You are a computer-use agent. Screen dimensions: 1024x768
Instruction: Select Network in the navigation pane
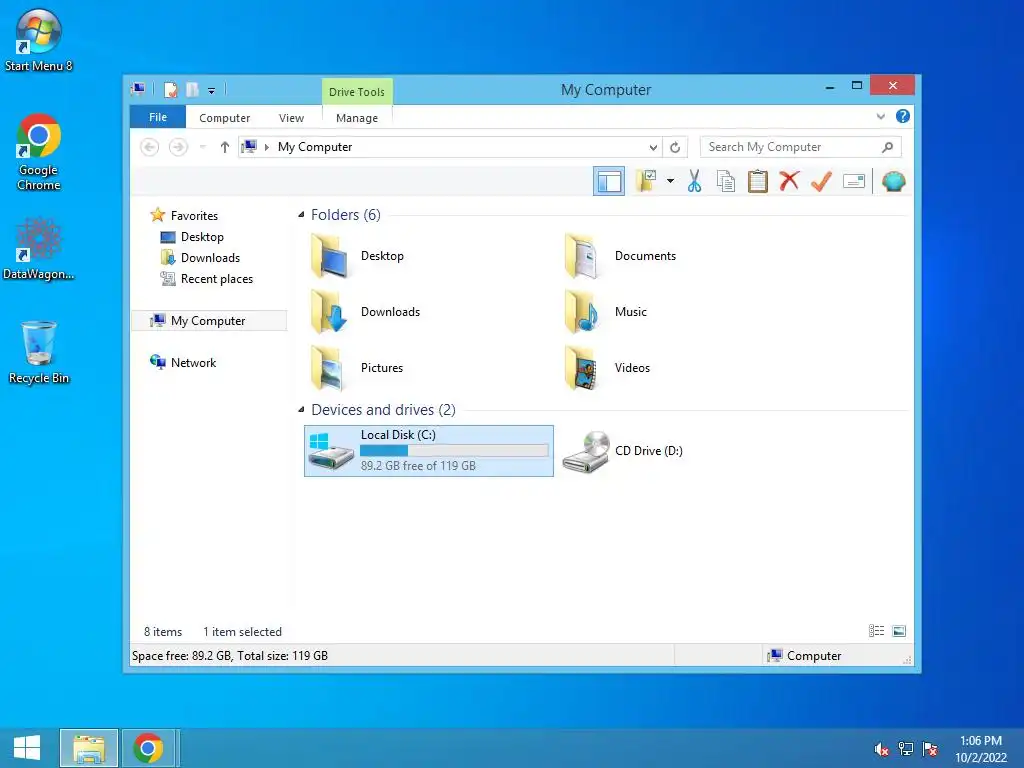[x=193, y=362]
